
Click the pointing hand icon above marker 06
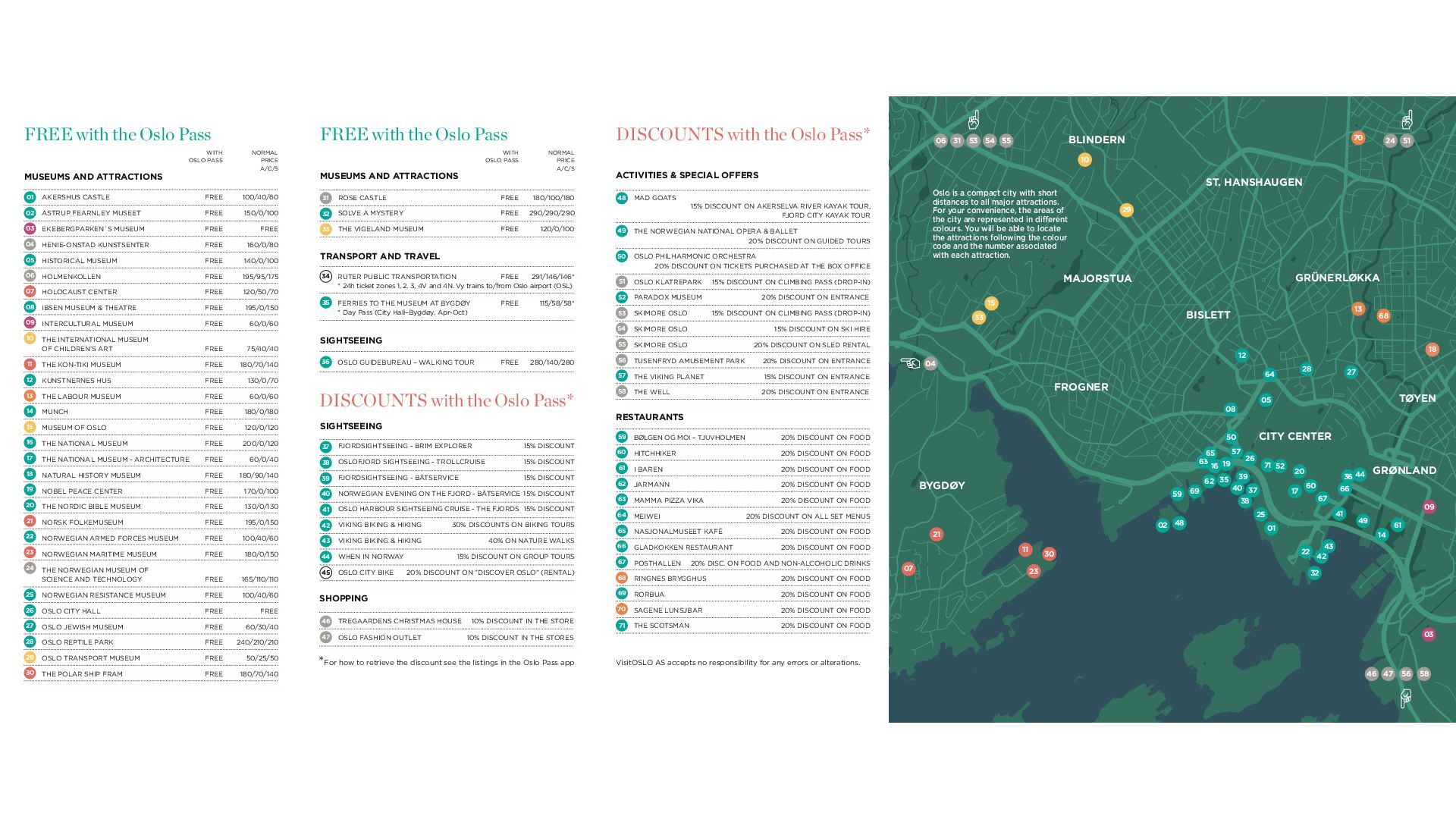click(x=974, y=120)
